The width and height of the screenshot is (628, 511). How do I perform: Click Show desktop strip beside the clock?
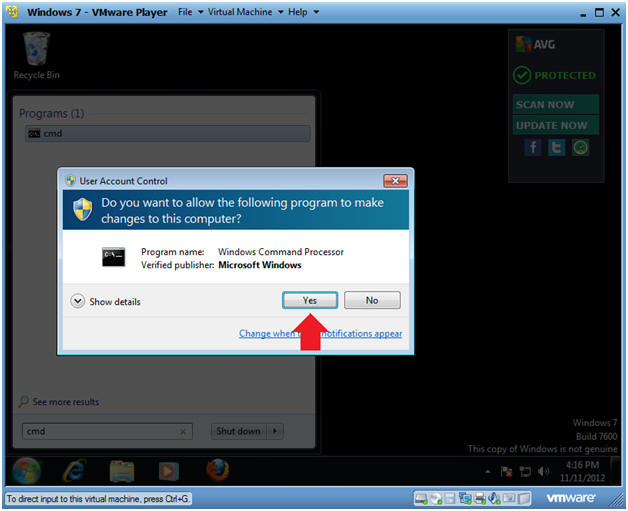[616, 471]
